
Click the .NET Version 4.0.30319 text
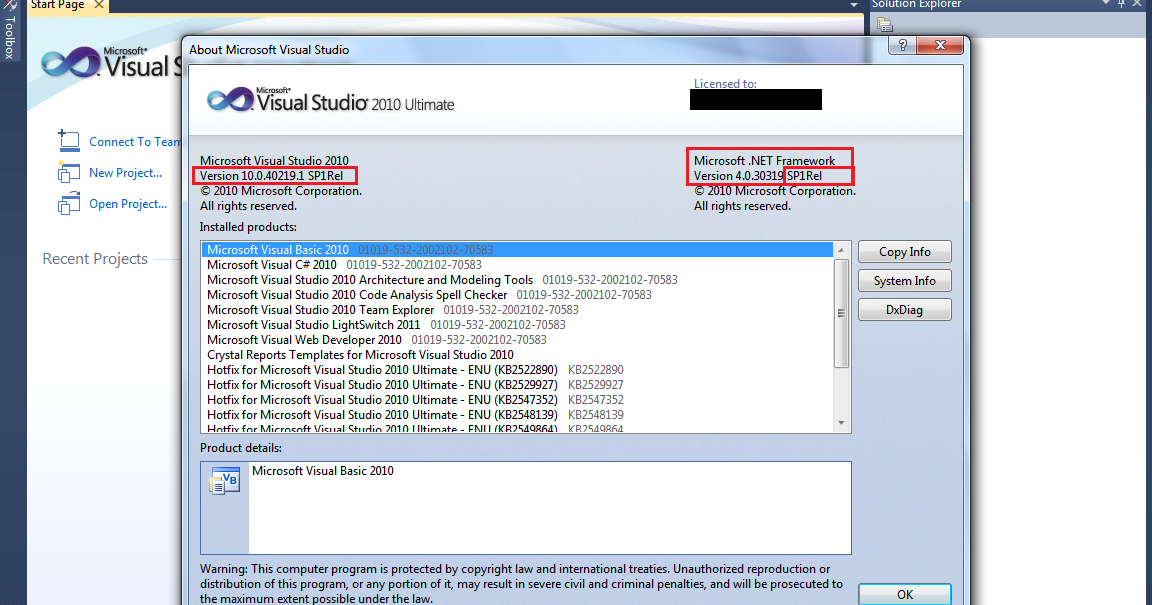[738, 176]
